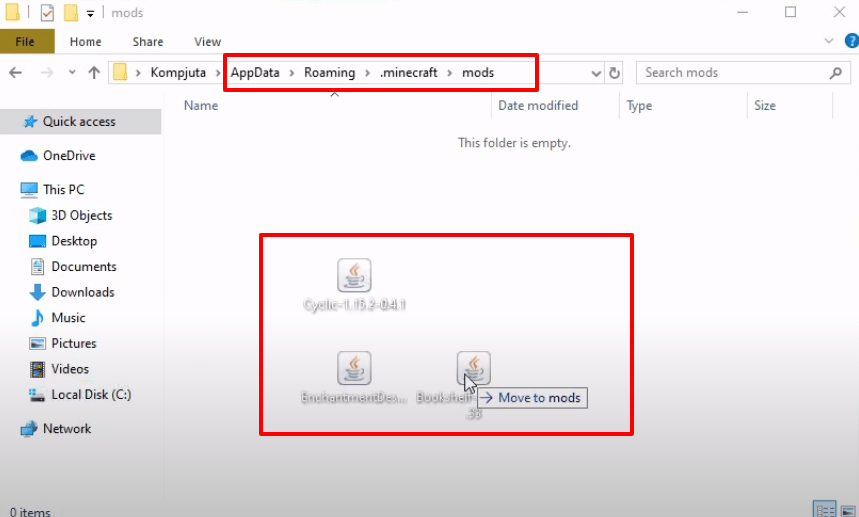This screenshot has width=859, height=517.
Task: Click mods in the address path
Action: pyautogui.click(x=478, y=72)
